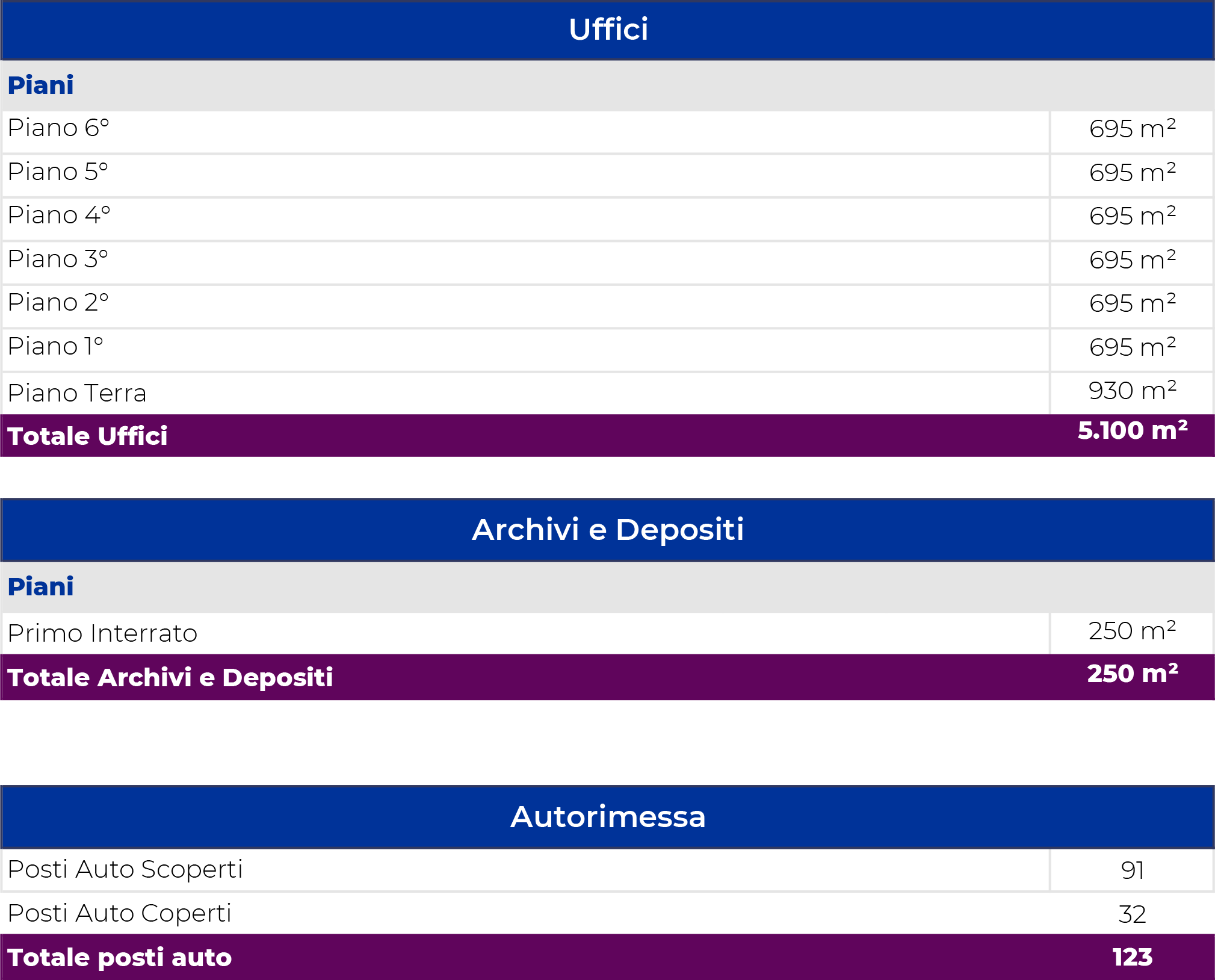Click the 123 total parking value

click(x=1132, y=957)
